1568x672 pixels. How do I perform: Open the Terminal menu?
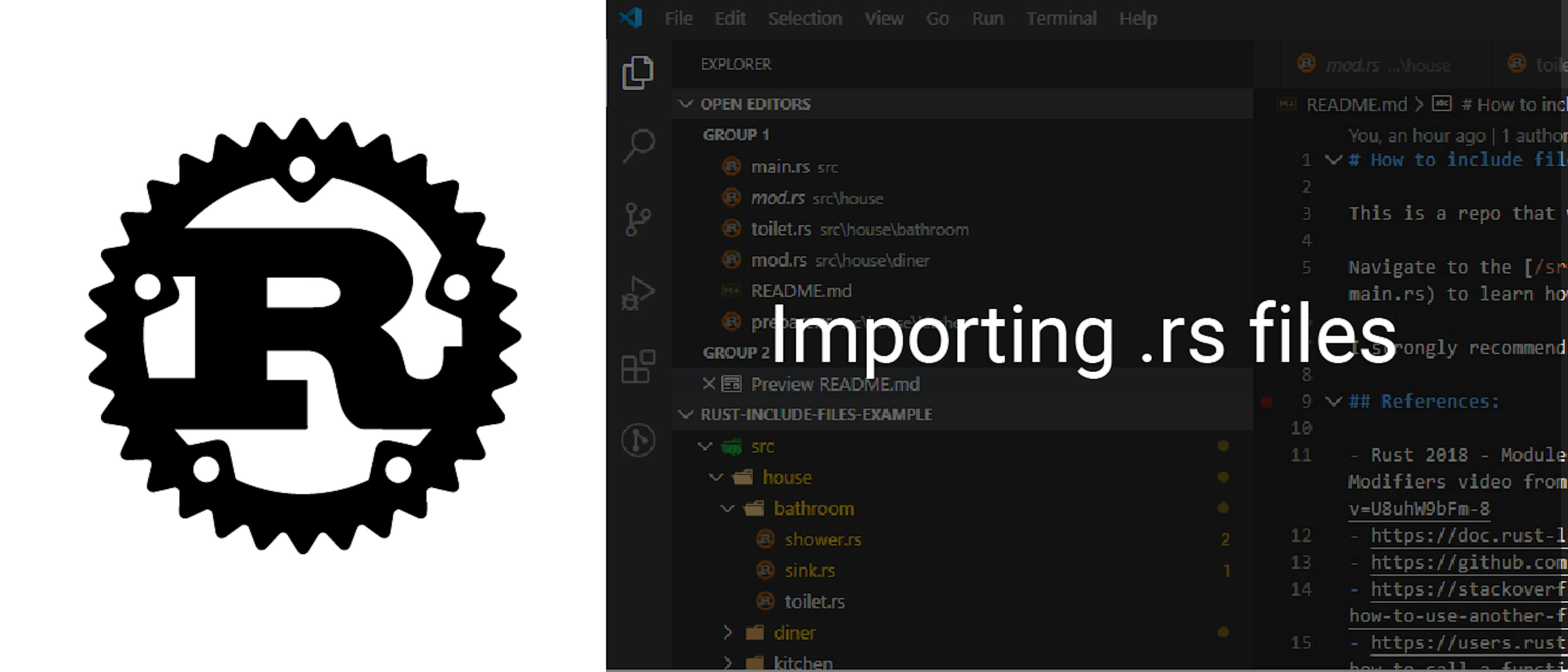1061,18
